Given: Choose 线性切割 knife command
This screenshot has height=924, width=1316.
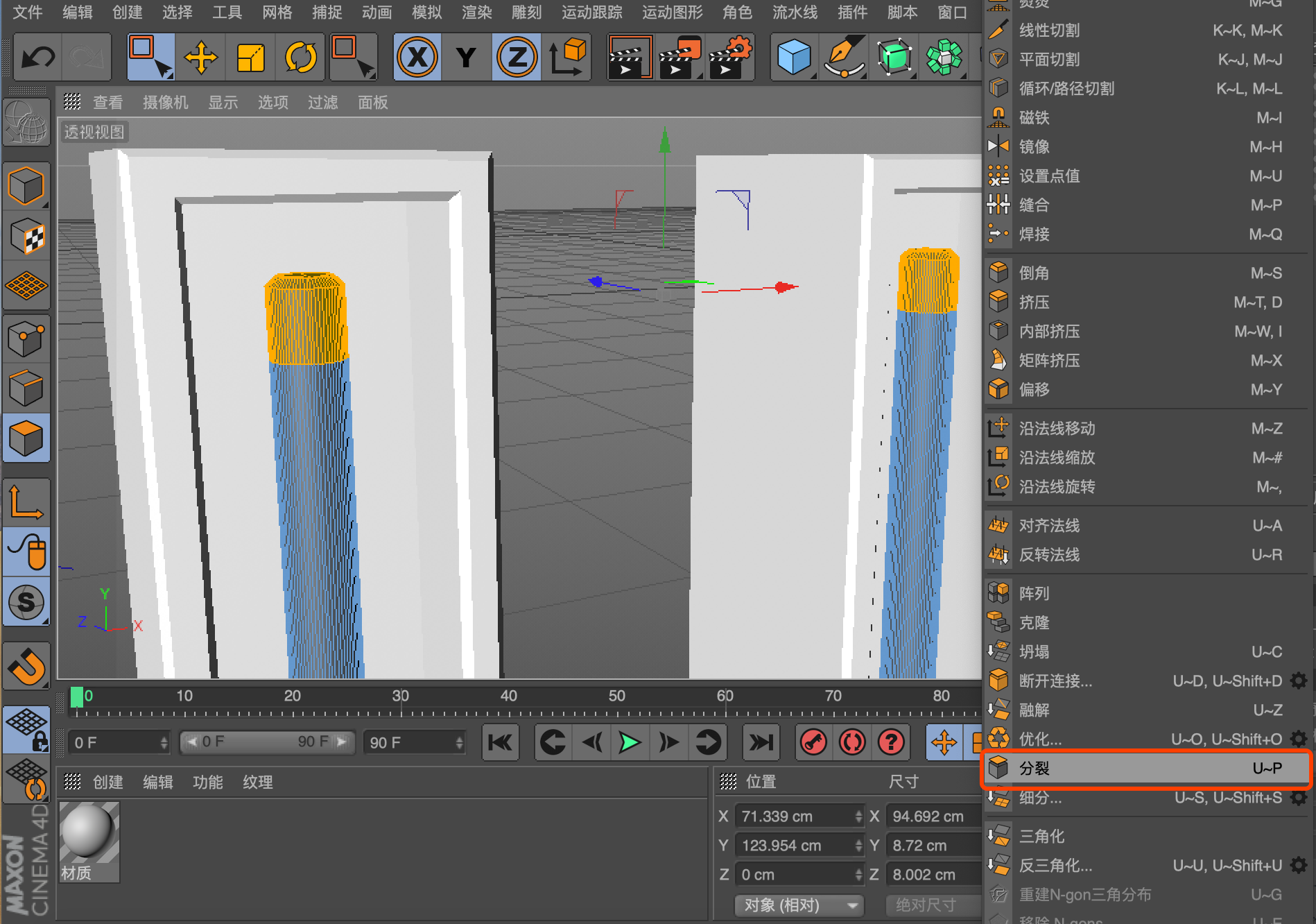Looking at the screenshot, I should [1147, 31].
